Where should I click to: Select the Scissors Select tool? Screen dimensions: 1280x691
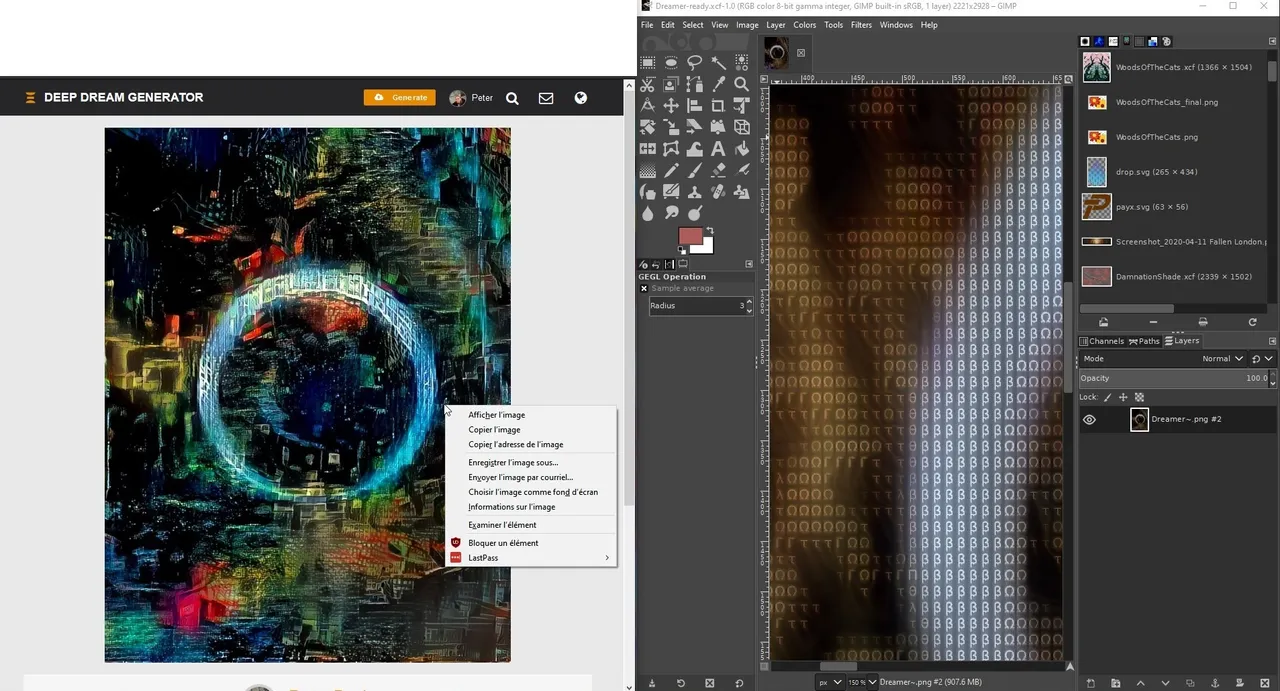648,84
